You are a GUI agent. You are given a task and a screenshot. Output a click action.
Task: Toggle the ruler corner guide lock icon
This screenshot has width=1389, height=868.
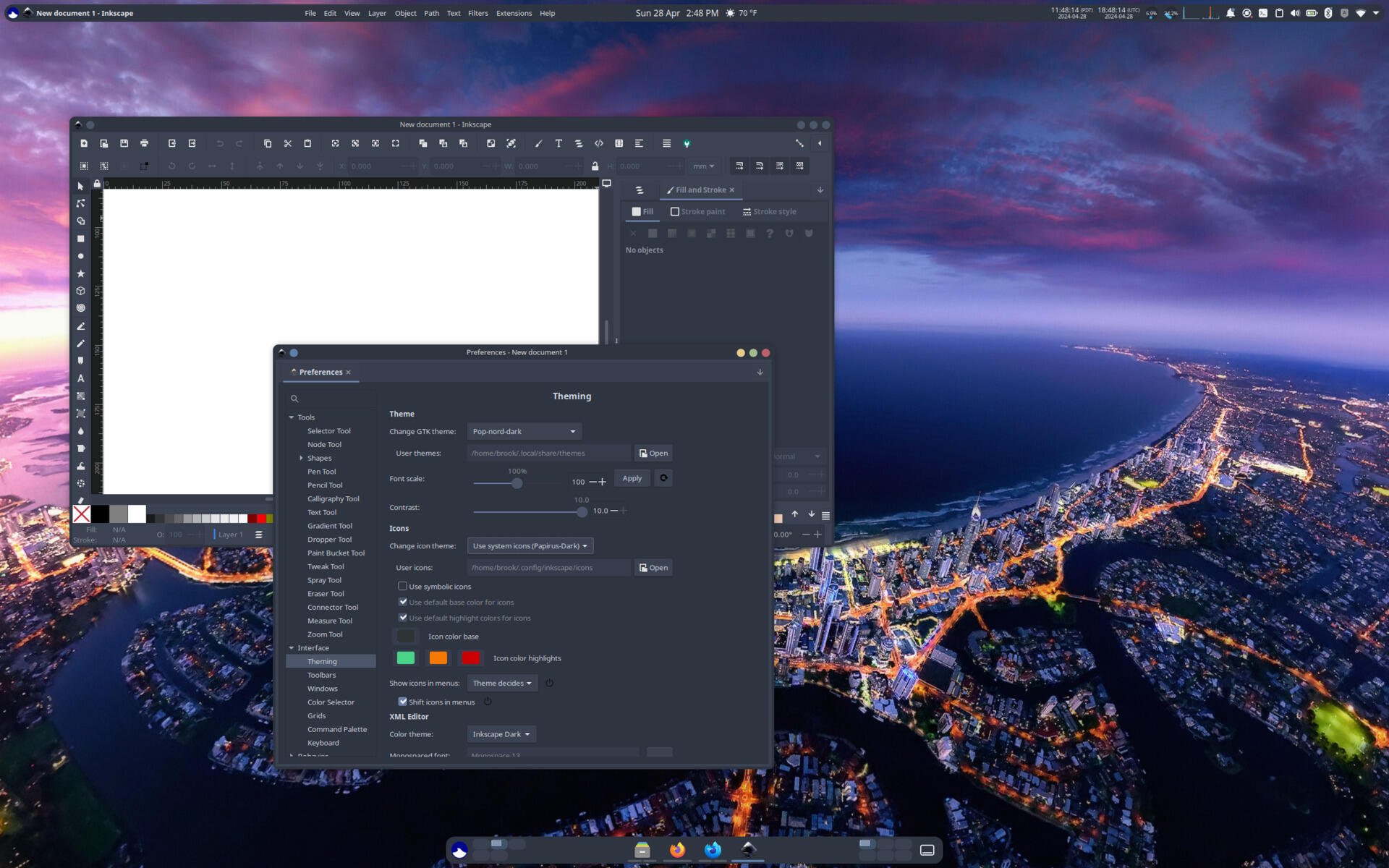[x=97, y=184]
